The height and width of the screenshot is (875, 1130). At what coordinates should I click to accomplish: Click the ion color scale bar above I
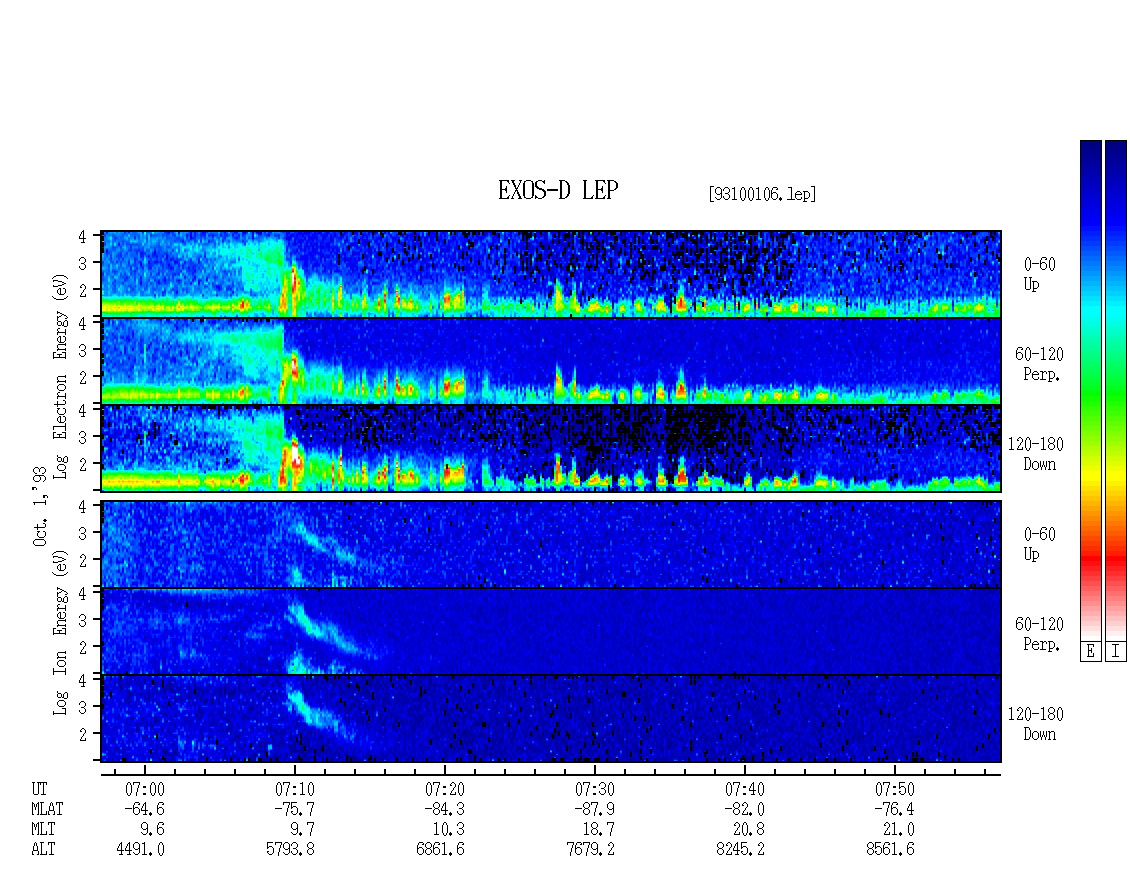(x=1116, y=390)
